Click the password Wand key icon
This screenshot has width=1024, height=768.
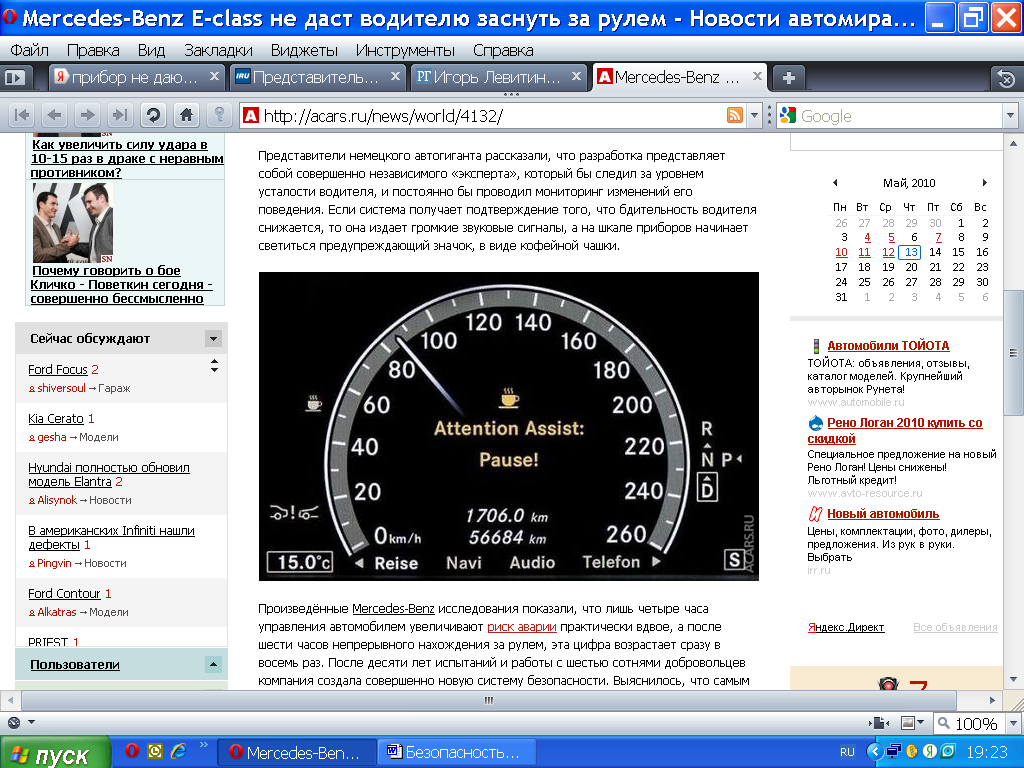[x=218, y=115]
